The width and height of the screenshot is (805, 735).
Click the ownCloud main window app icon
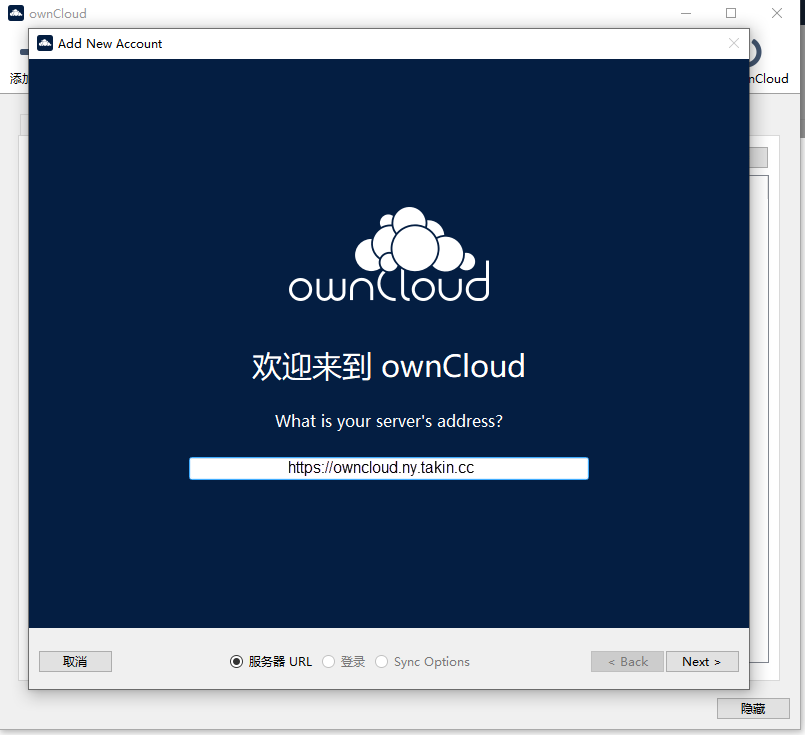[16, 13]
